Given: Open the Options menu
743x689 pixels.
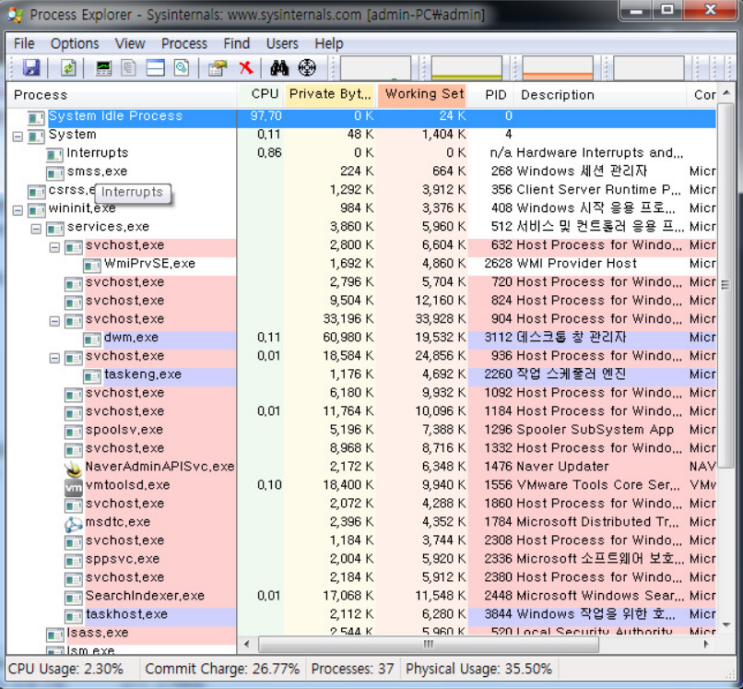Looking at the screenshot, I should click(74, 44).
